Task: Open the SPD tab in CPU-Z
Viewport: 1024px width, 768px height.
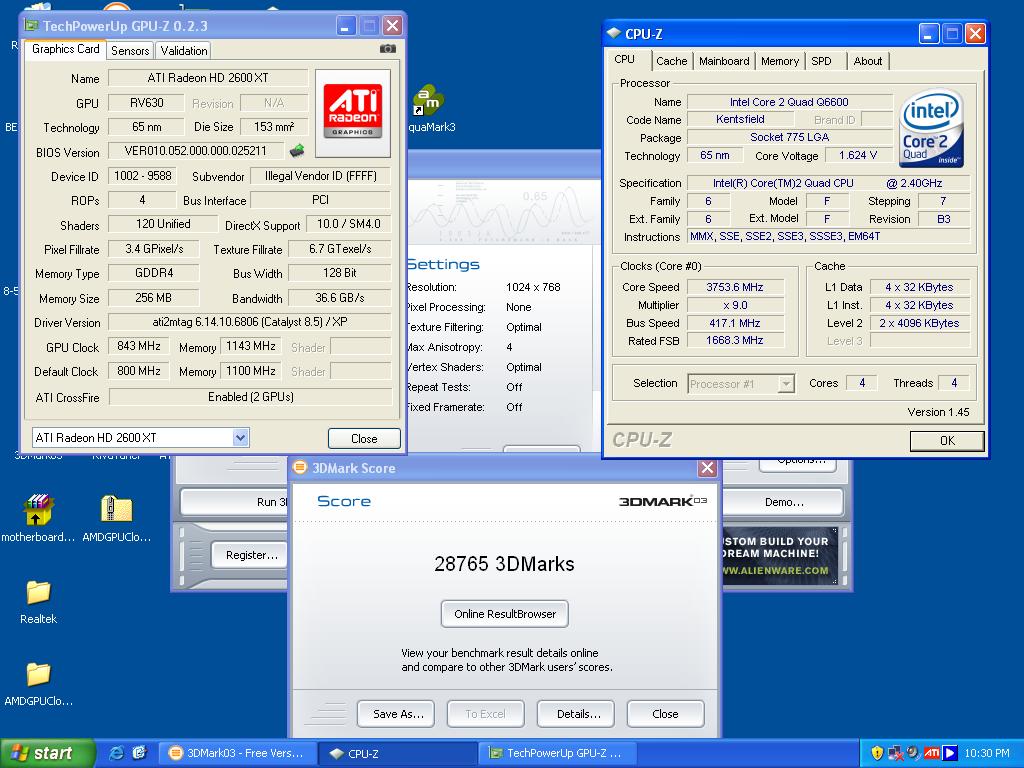Action: (x=822, y=61)
